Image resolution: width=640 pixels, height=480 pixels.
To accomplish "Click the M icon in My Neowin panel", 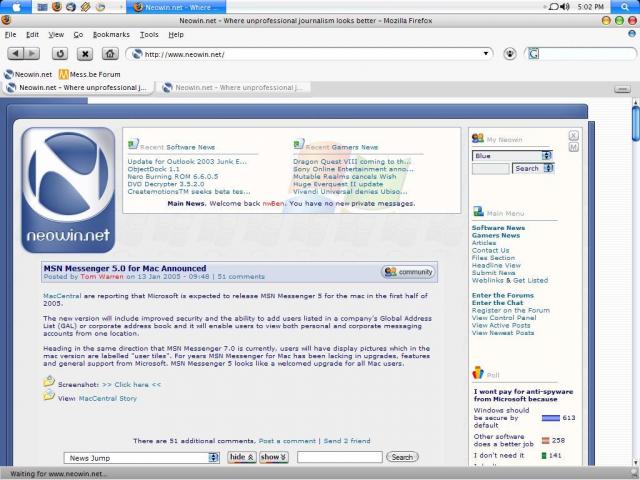I will click(x=573, y=147).
